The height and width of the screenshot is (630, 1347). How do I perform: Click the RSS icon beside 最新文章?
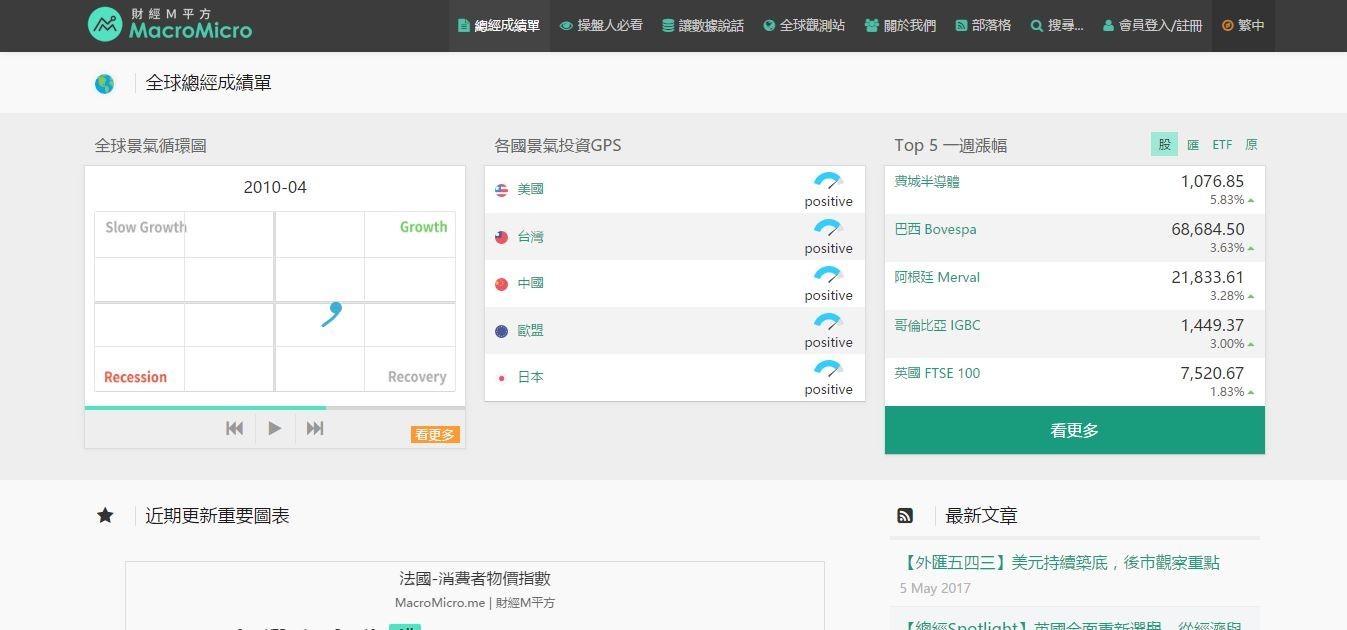[905, 516]
